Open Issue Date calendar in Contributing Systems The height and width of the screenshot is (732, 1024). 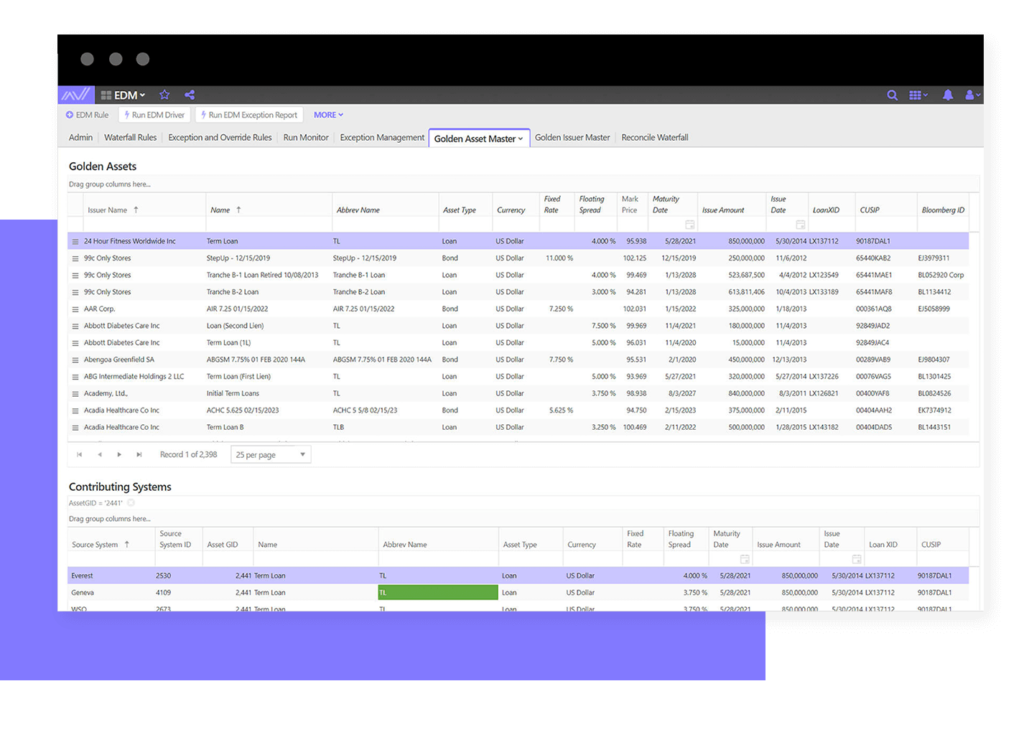click(x=856, y=560)
